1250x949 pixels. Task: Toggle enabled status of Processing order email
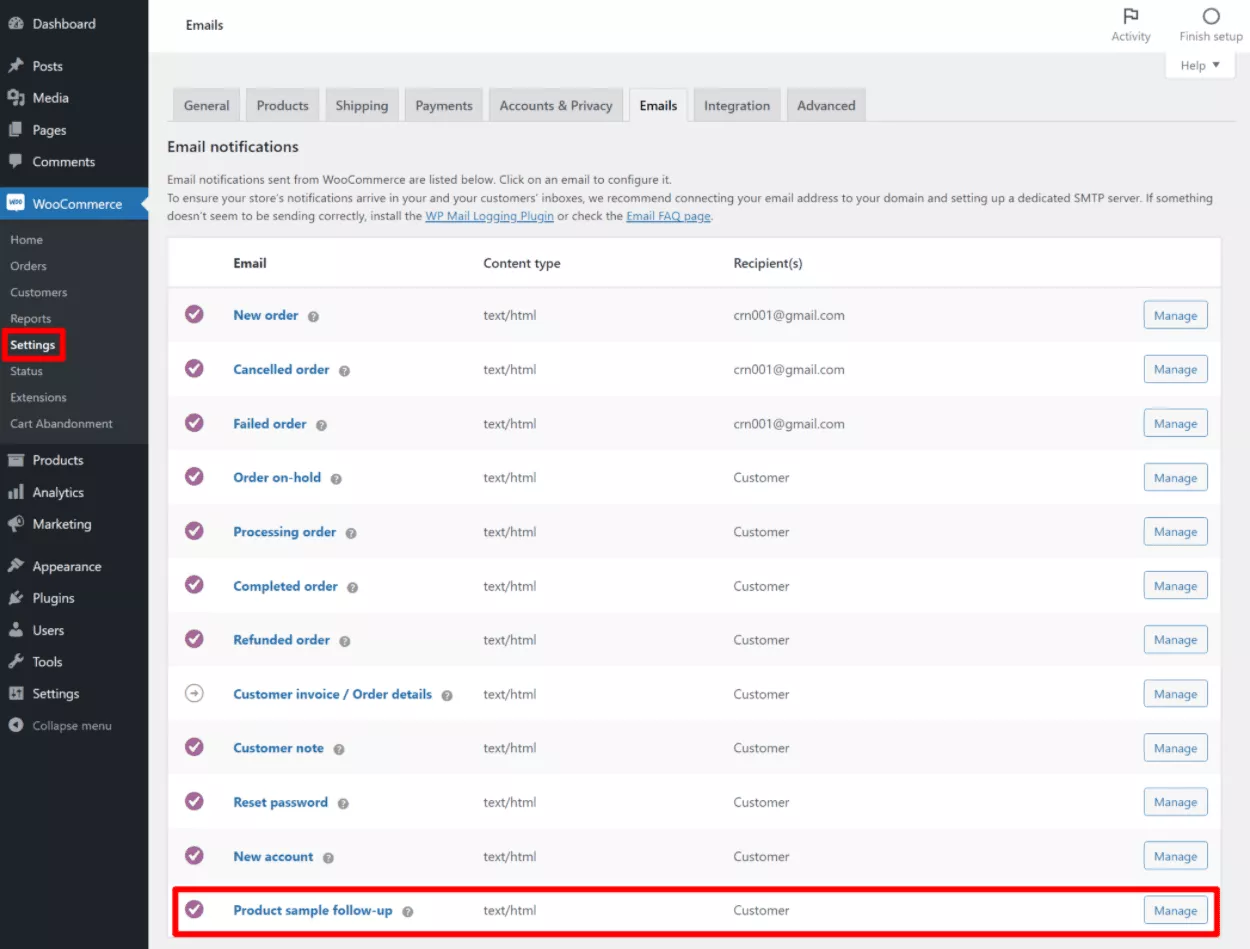(194, 530)
